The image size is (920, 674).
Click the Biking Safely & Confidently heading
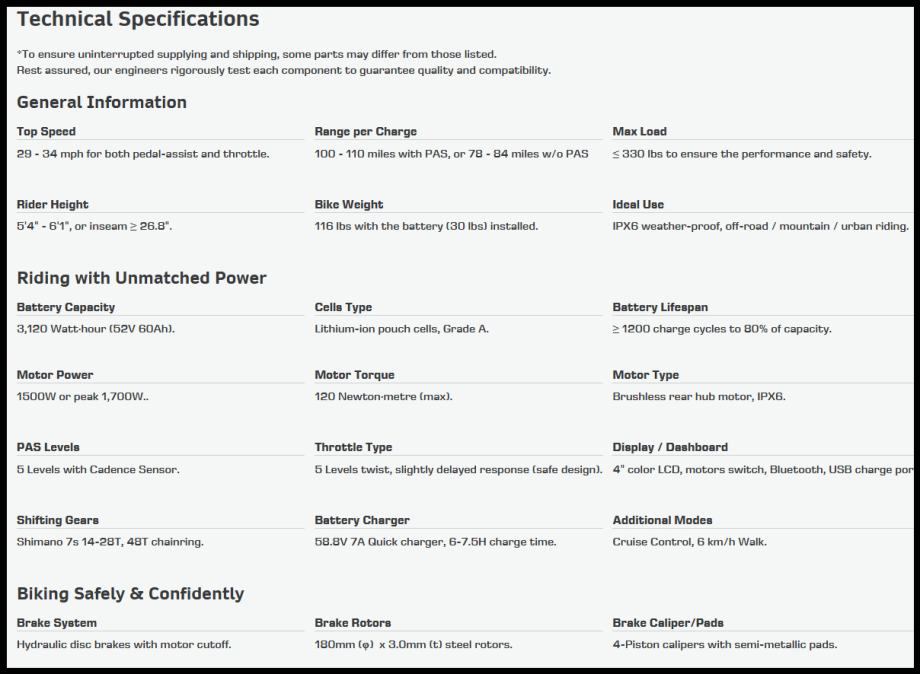pyautogui.click(x=131, y=594)
